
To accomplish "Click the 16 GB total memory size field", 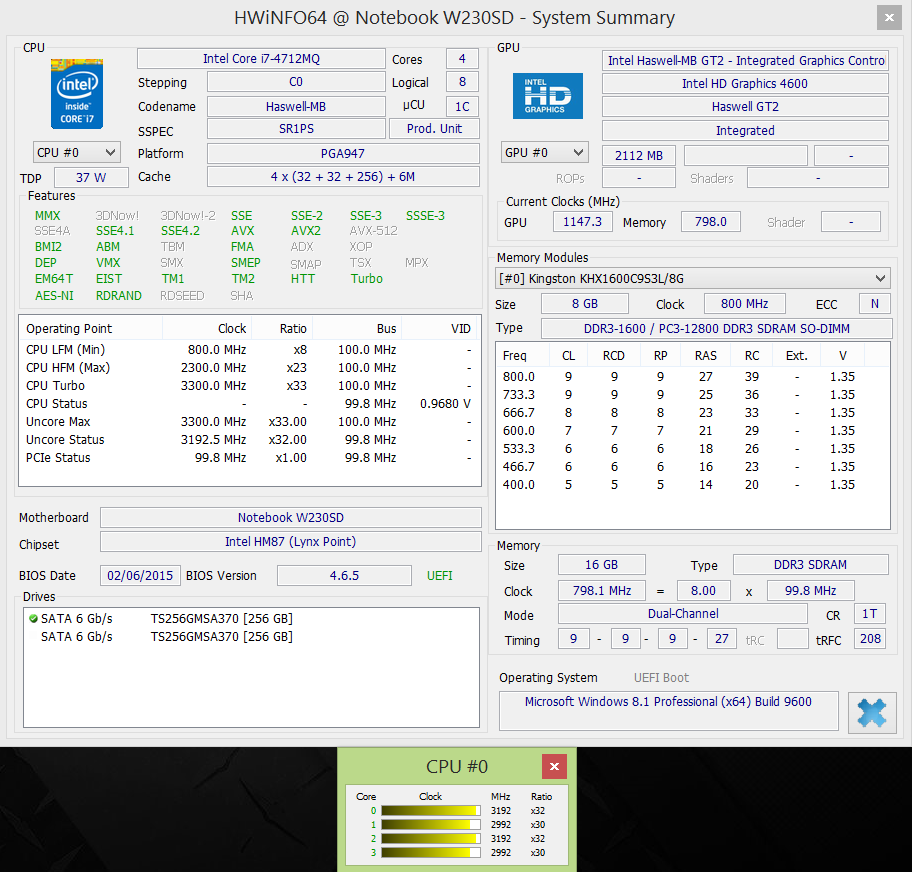I will pyautogui.click(x=601, y=565).
